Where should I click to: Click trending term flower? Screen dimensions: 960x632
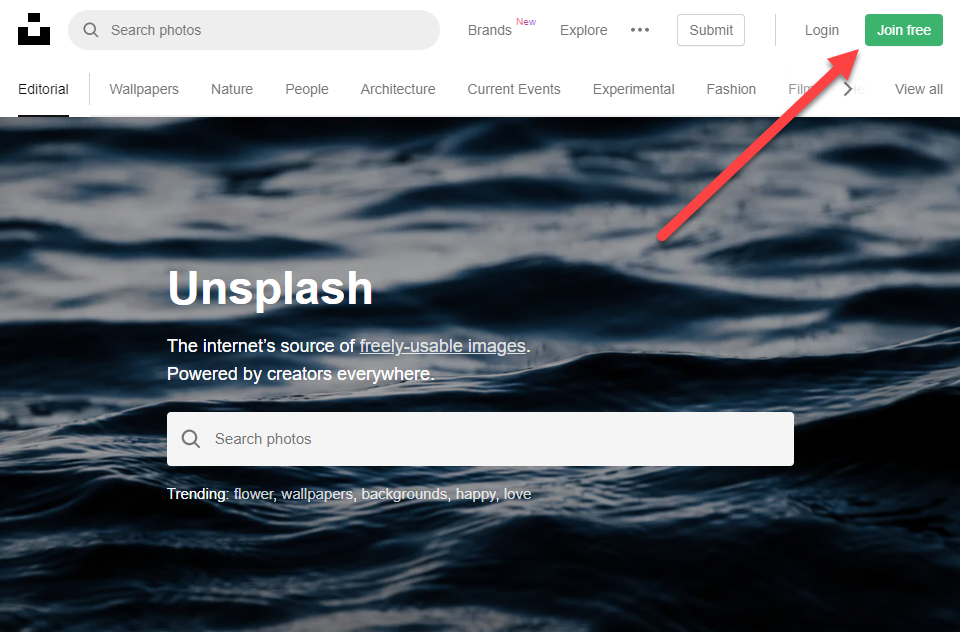tap(253, 494)
